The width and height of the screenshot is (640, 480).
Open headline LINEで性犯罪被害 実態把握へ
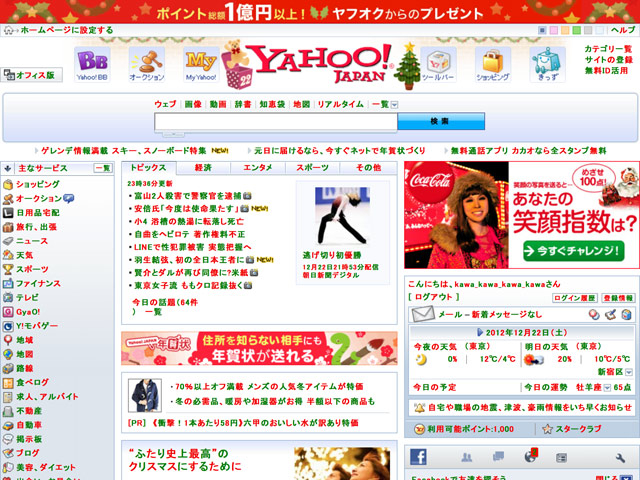[193, 247]
